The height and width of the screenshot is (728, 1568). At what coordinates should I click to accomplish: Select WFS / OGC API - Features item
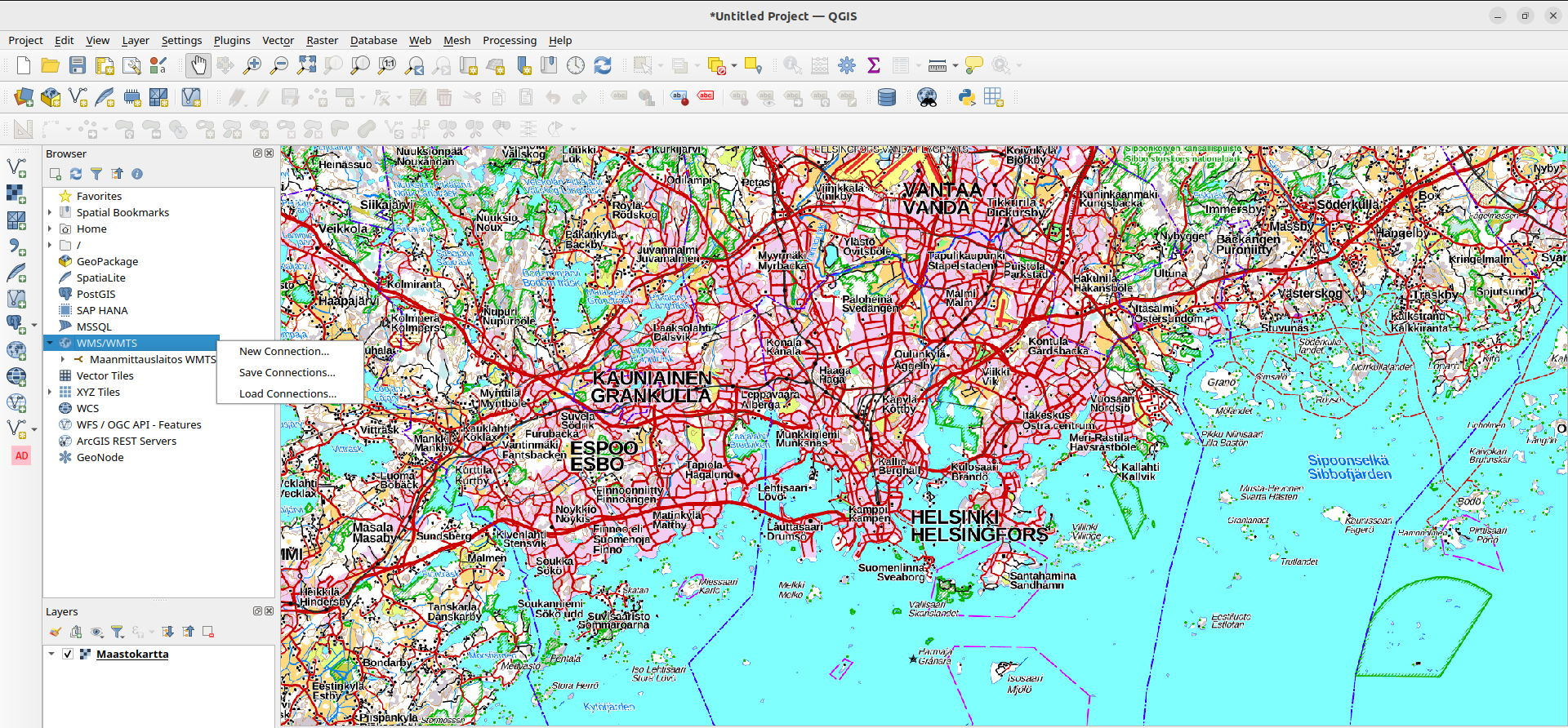tap(139, 424)
